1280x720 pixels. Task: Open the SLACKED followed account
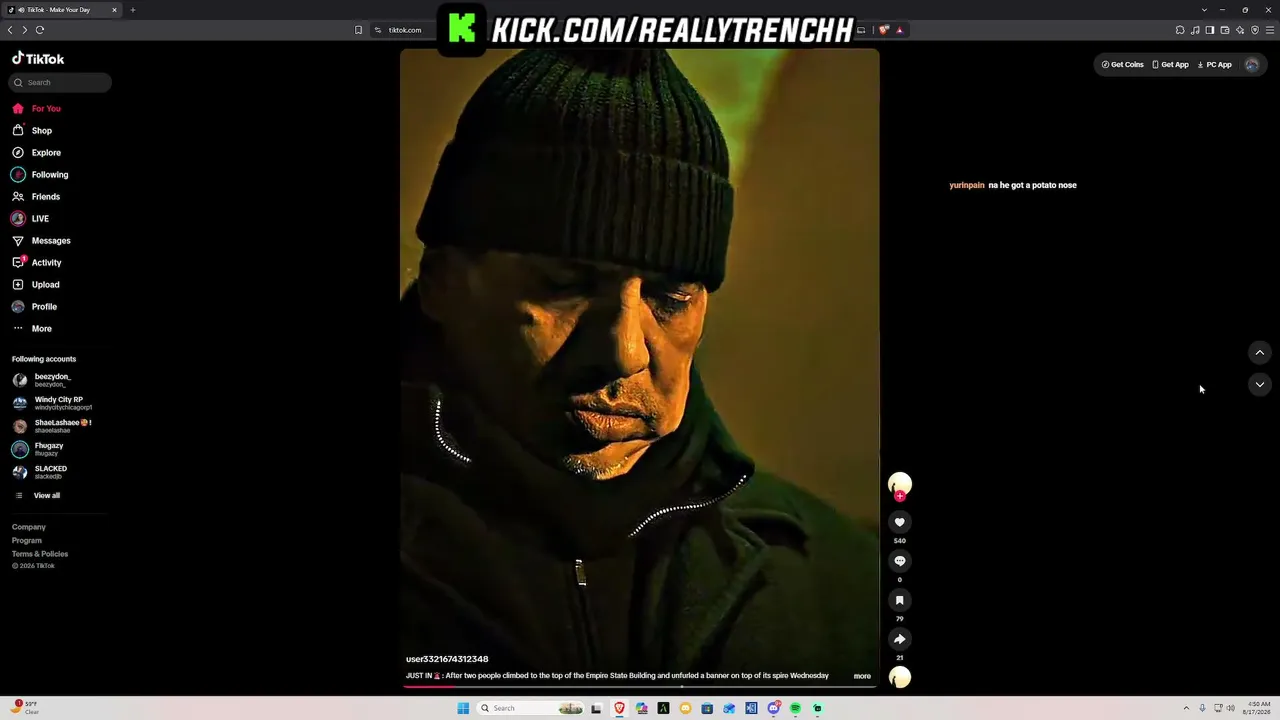coord(40,472)
